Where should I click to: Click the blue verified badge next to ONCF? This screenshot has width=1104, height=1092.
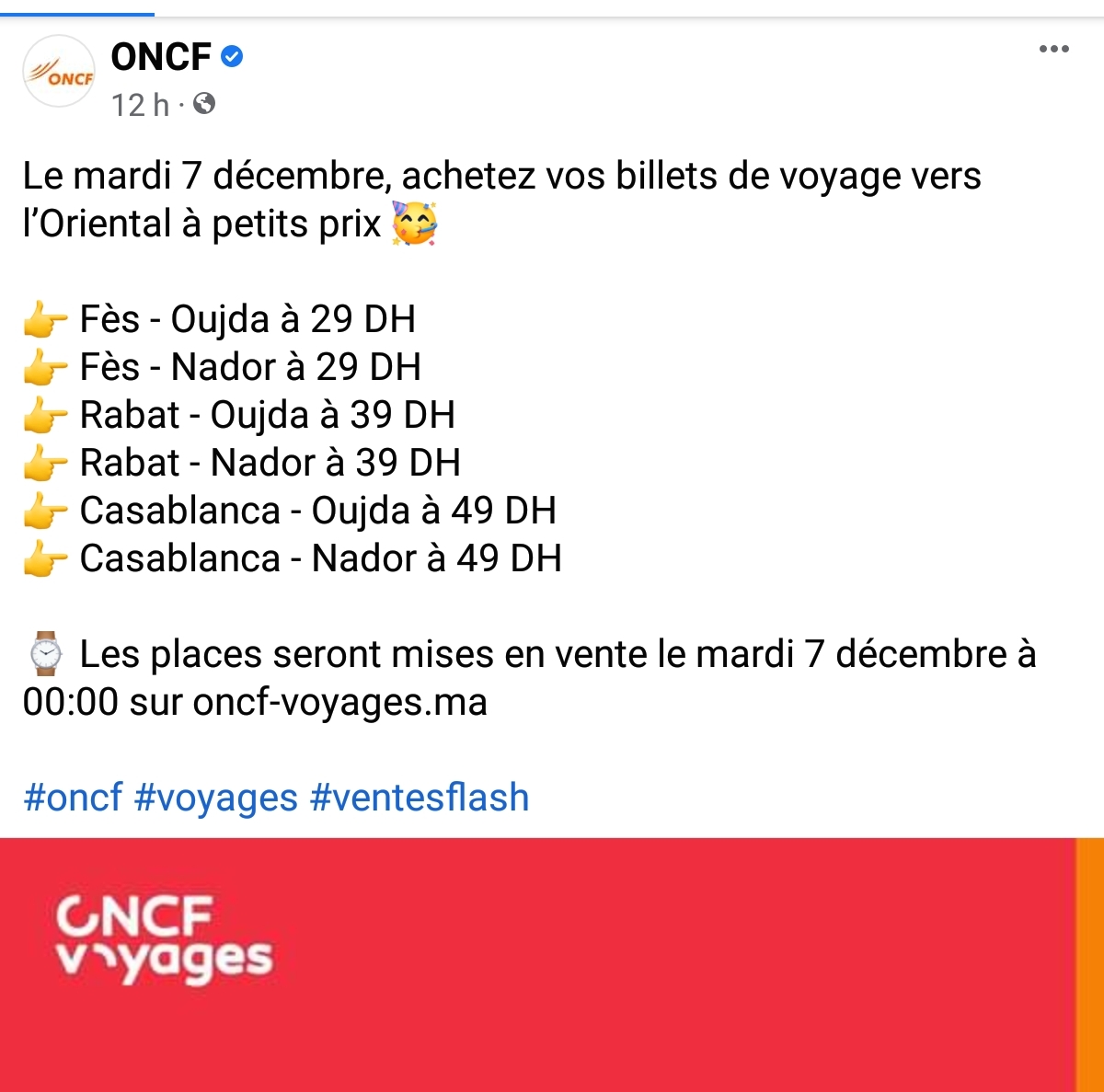point(232,57)
